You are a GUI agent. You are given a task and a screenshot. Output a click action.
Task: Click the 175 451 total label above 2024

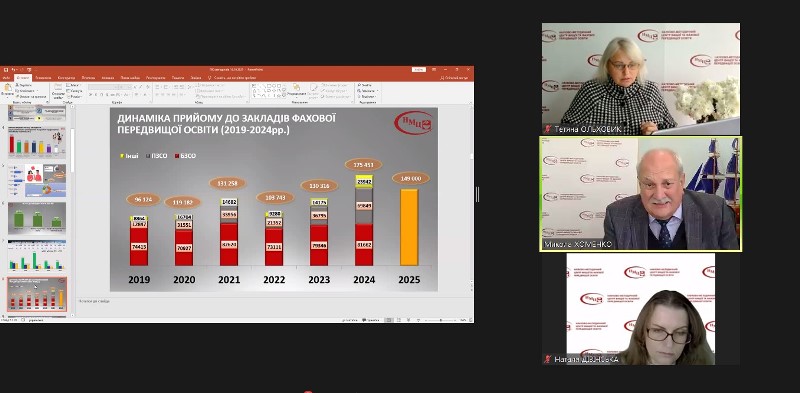pyautogui.click(x=363, y=164)
